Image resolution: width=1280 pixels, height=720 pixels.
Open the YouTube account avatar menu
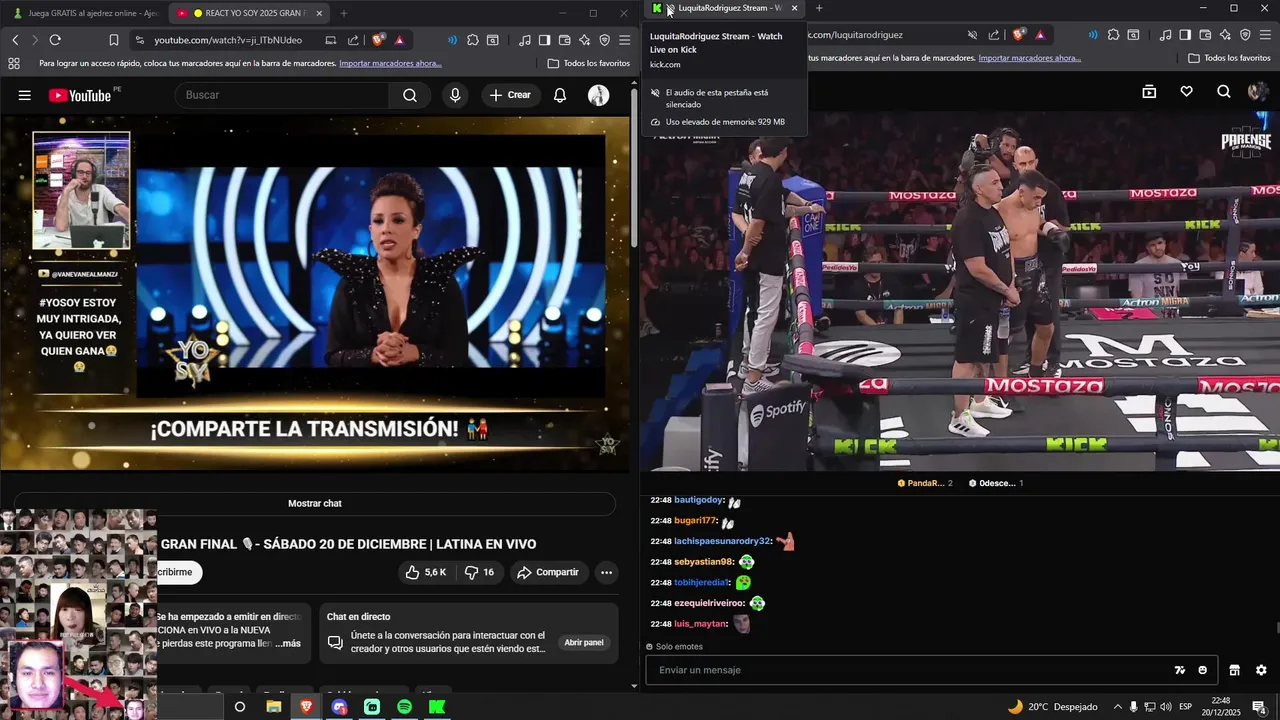(x=598, y=95)
